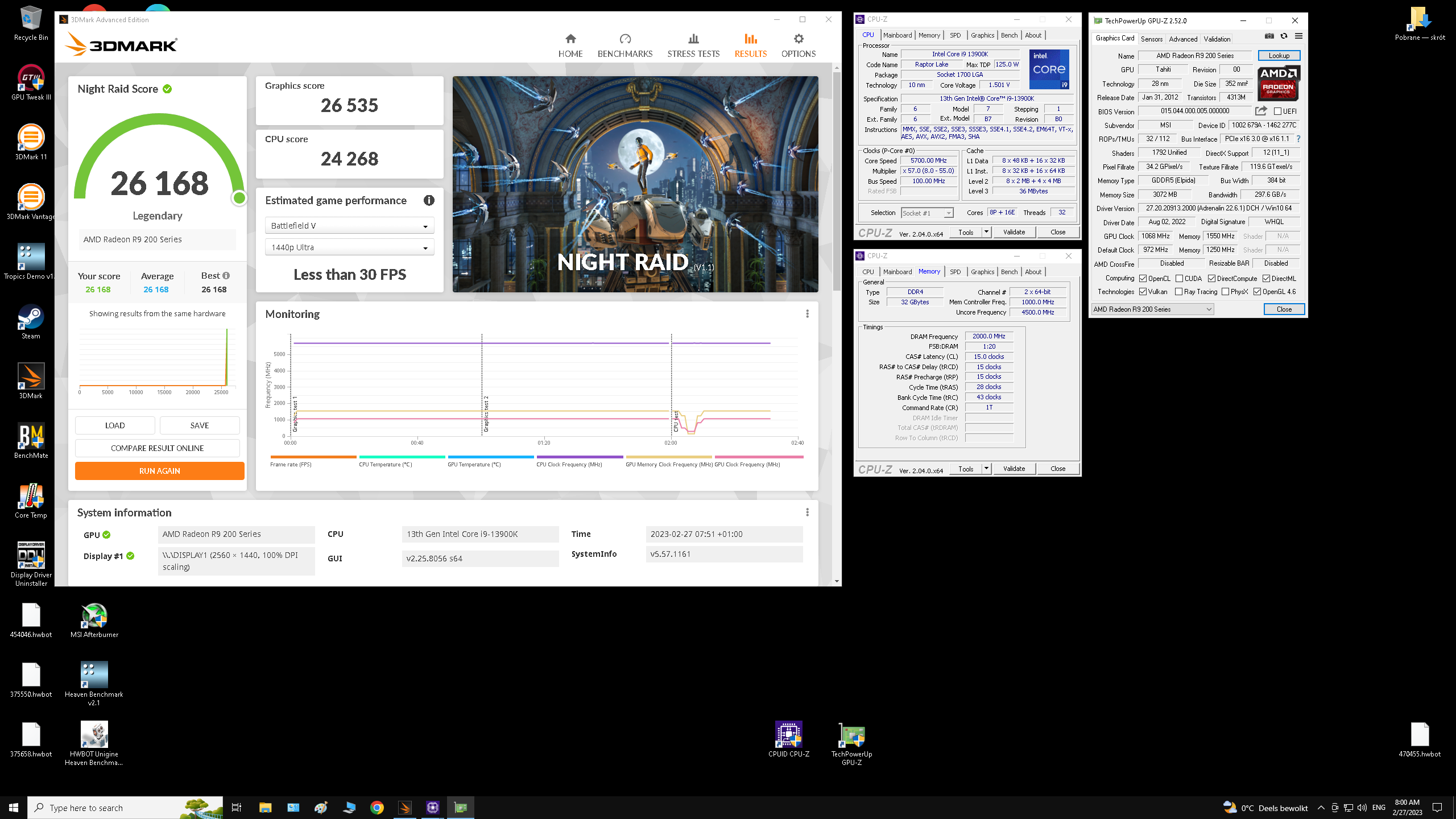Image resolution: width=1456 pixels, height=819 pixels.
Task: Open the System information three-dot menu
Action: point(807,512)
